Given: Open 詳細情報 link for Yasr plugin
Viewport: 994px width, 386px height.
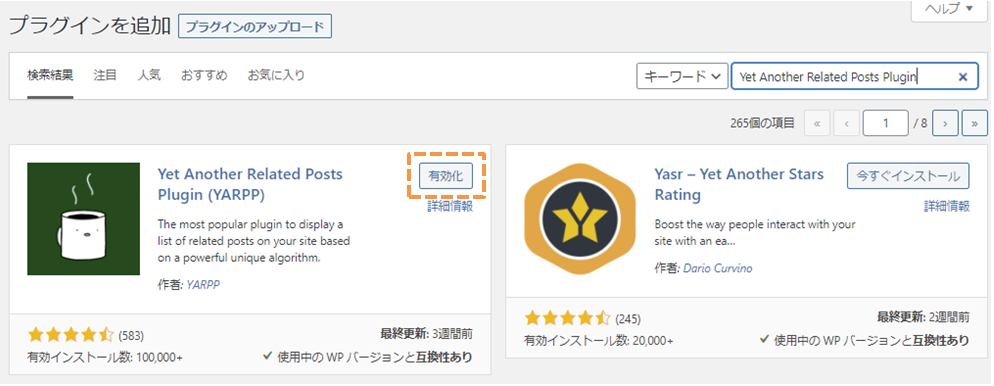Looking at the screenshot, I should [946, 206].
